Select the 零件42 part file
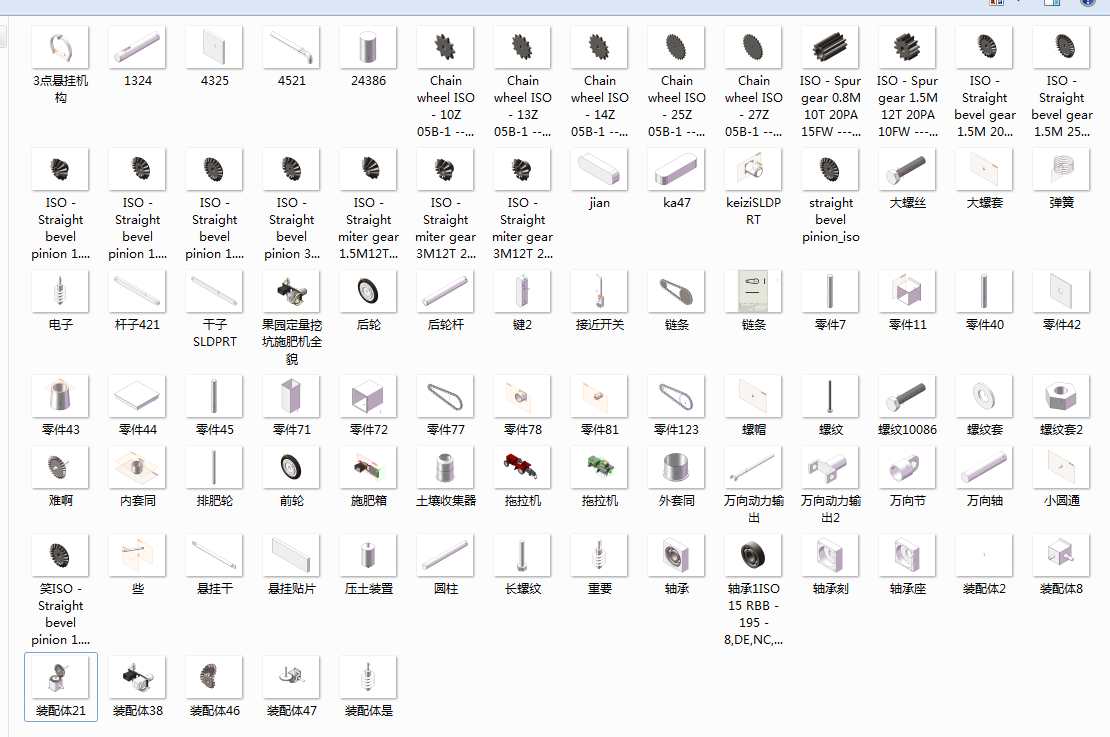This screenshot has width=1110, height=737. (x=1061, y=292)
